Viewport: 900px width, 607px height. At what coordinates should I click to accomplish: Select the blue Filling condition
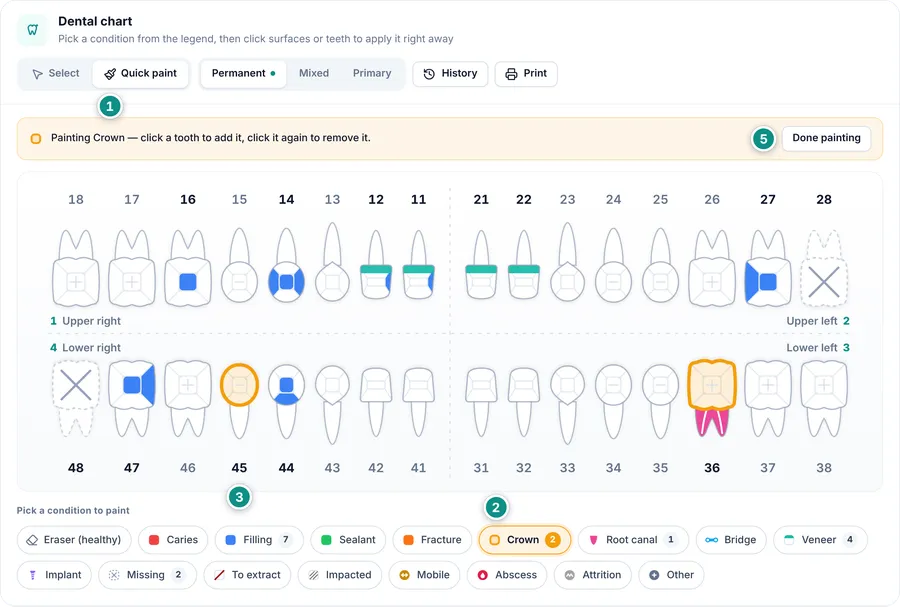coord(259,540)
